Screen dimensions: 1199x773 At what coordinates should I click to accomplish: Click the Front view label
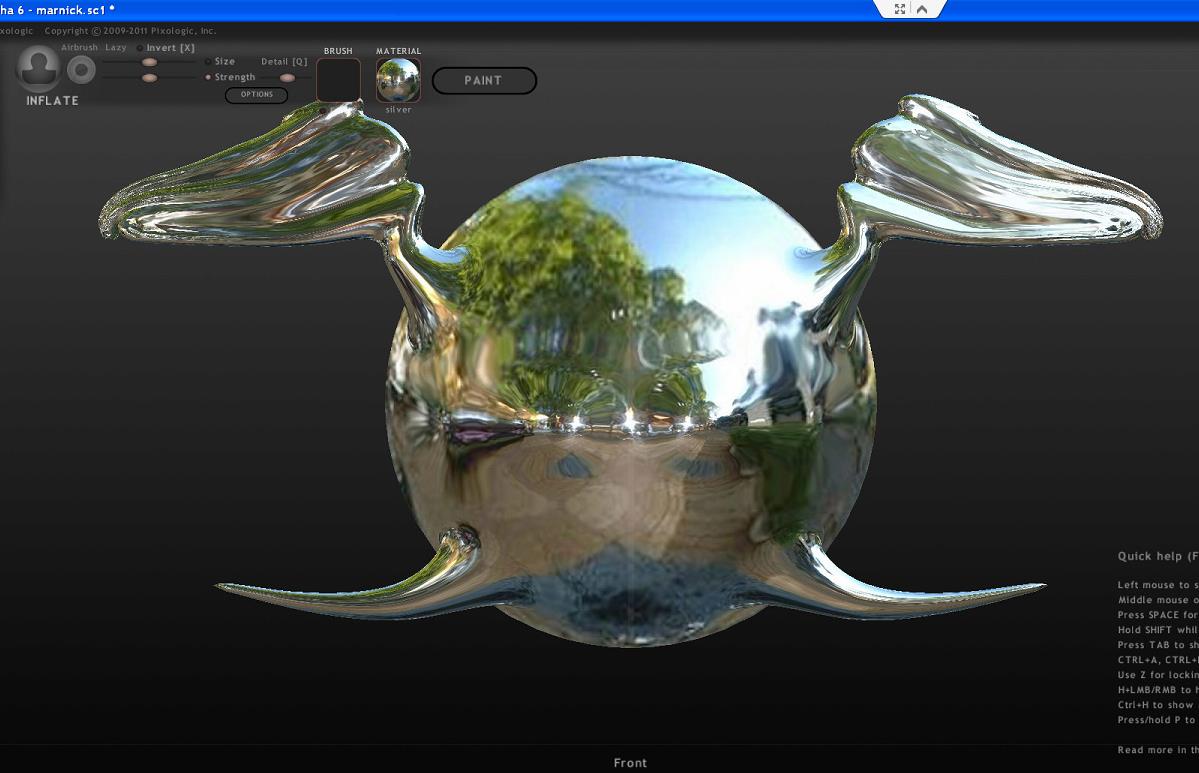[630, 763]
